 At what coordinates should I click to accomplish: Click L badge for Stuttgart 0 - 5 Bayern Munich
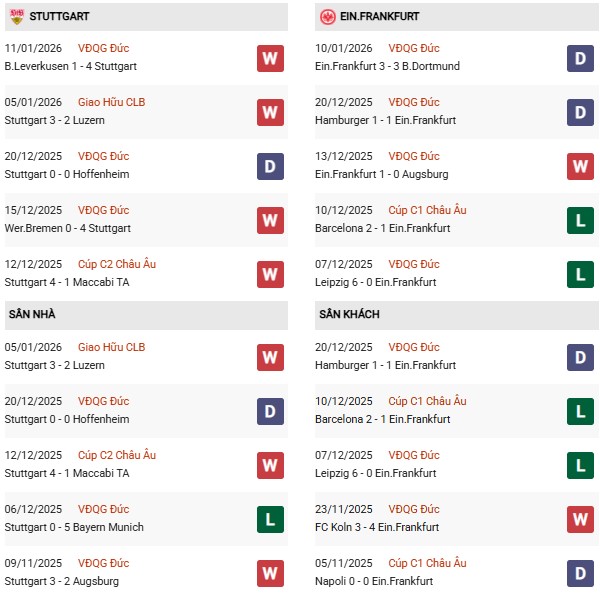click(270, 519)
